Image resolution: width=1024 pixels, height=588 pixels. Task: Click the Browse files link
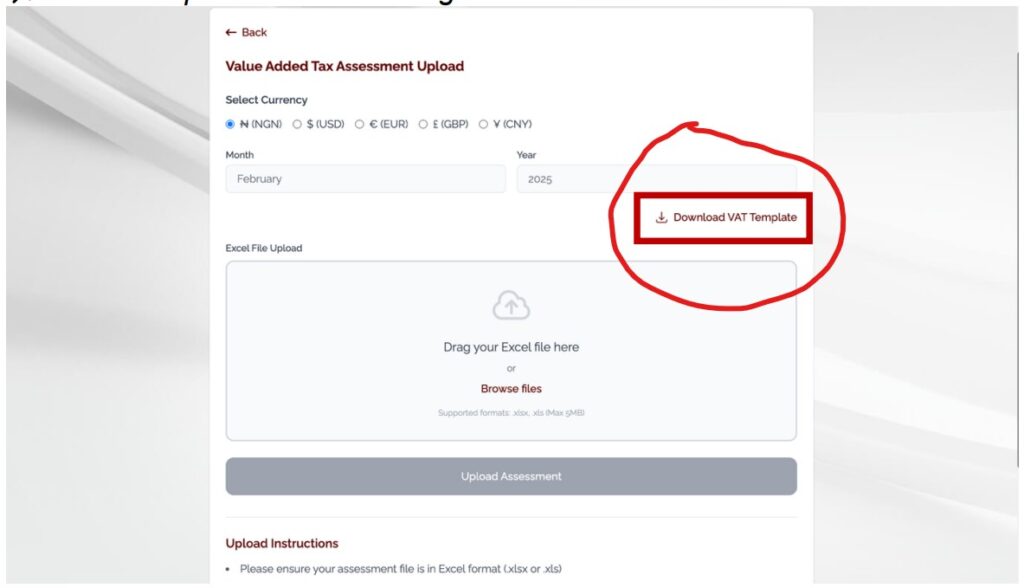pos(511,389)
